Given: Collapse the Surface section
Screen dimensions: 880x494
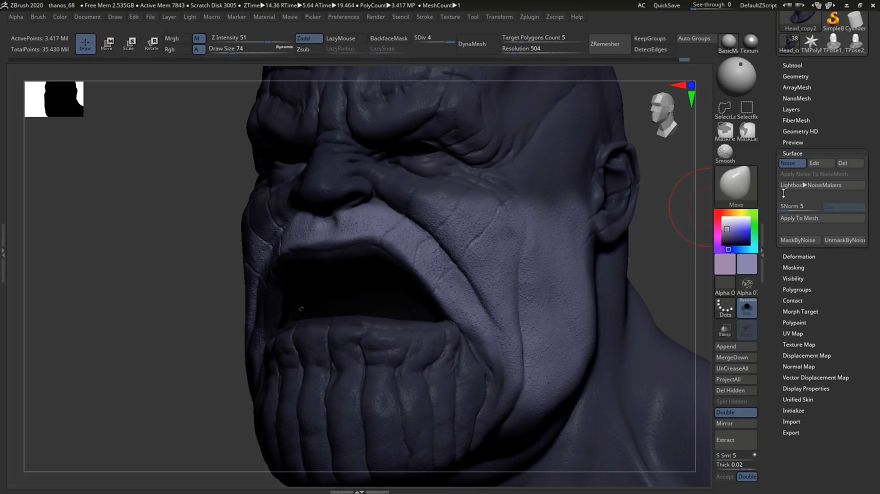Looking at the screenshot, I should pyautogui.click(x=792, y=153).
